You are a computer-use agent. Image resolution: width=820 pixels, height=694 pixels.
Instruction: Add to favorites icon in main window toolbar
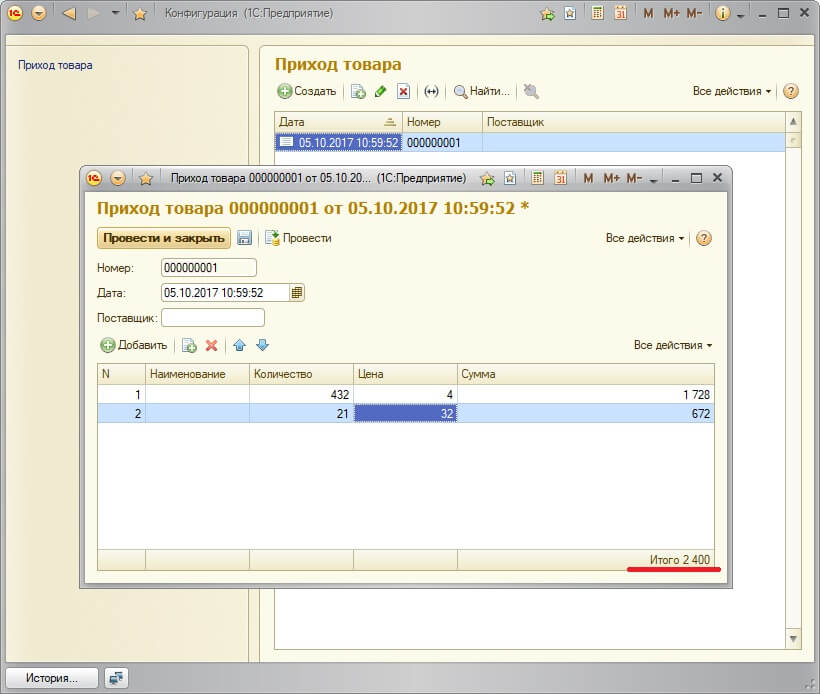coord(548,14)
